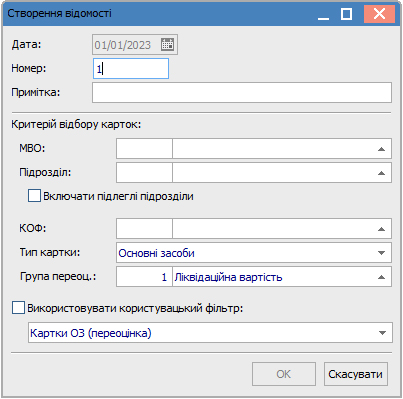
Task: Enable Включати підлеглі підрозділи checkbox
Action: click(x=34, y=196)
